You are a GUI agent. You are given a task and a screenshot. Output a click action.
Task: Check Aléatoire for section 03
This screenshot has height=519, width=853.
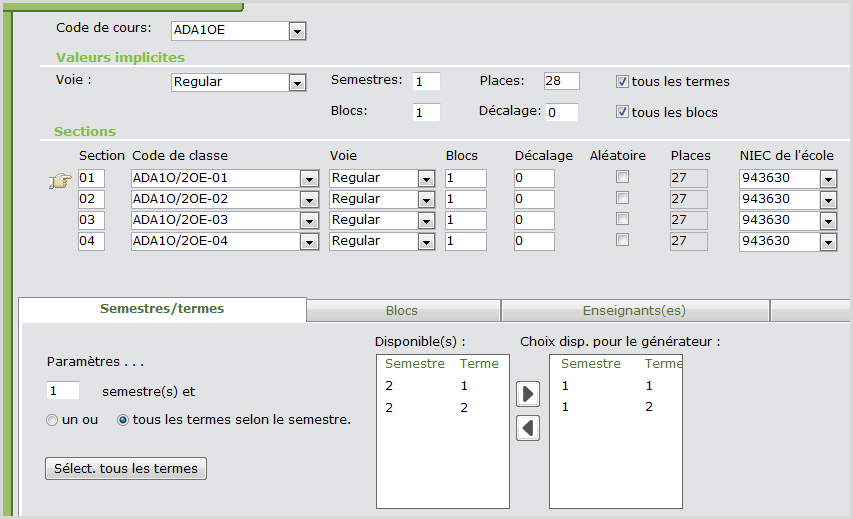622,220
